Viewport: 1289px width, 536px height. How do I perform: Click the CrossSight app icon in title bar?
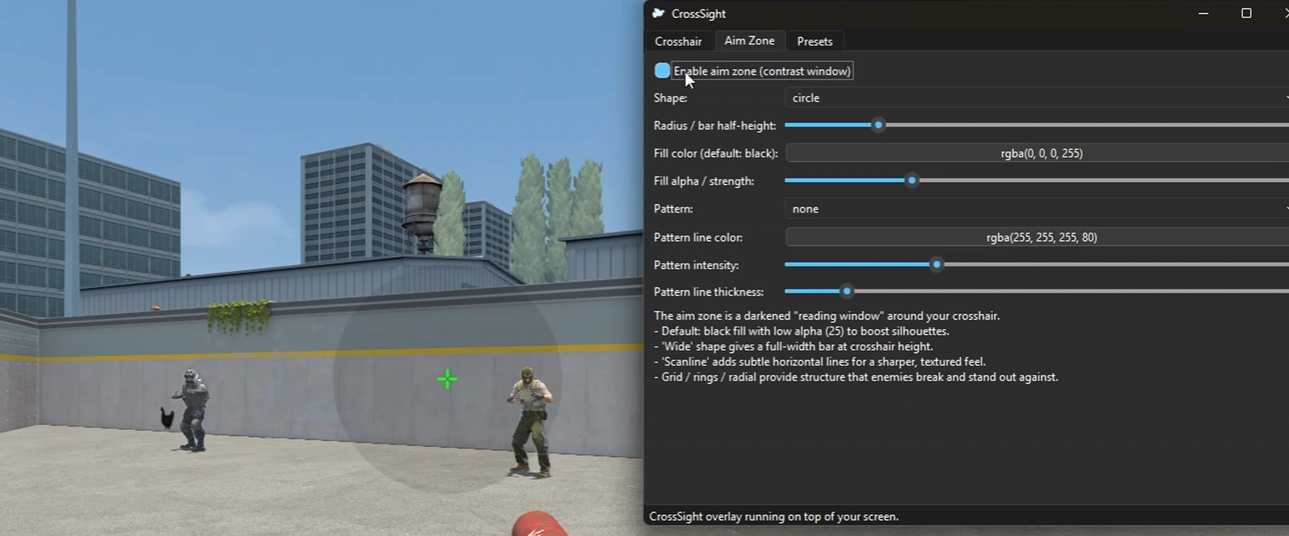pyautogui.click(x=658, y=13)
